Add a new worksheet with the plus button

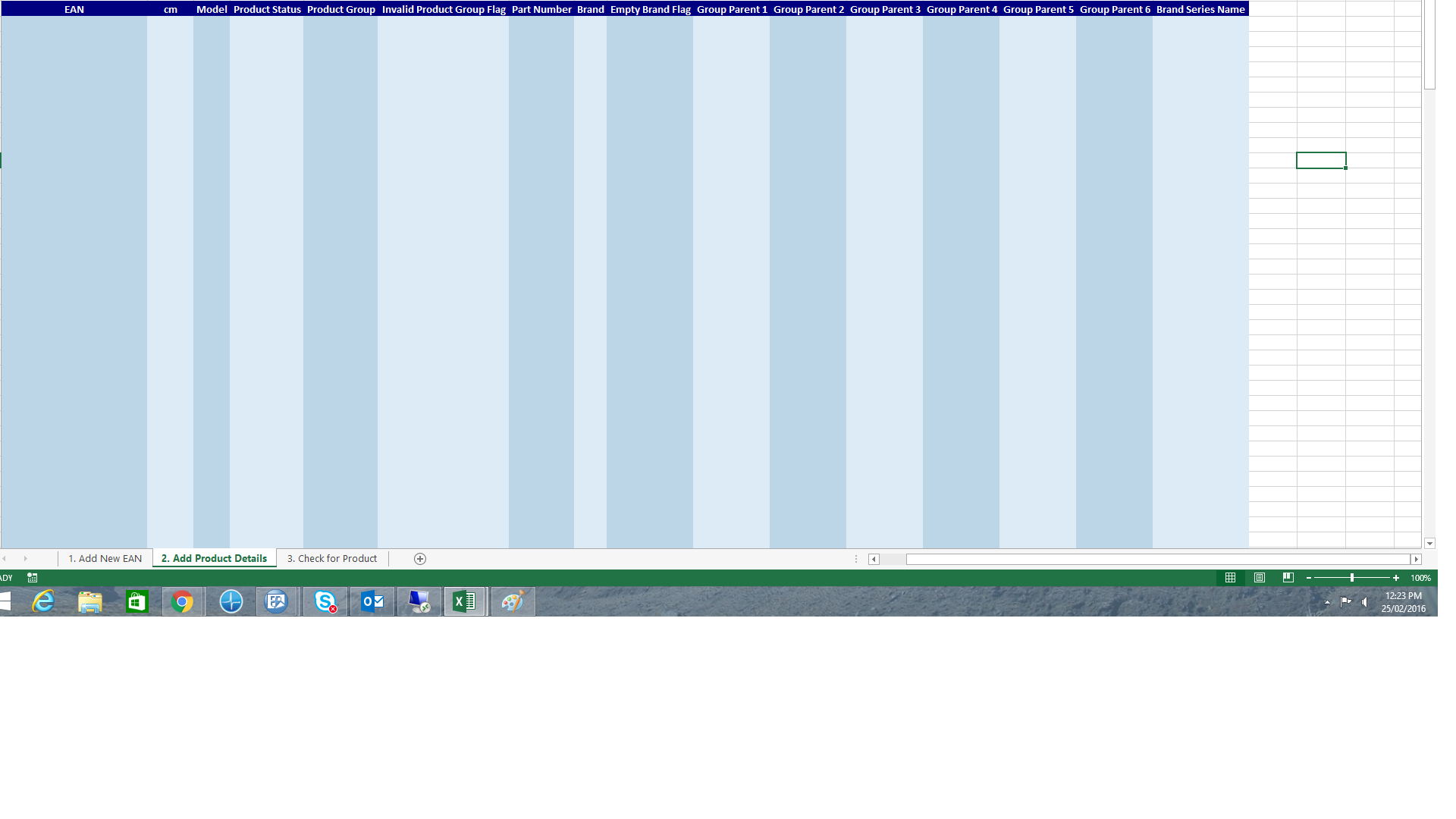(419, 558)
